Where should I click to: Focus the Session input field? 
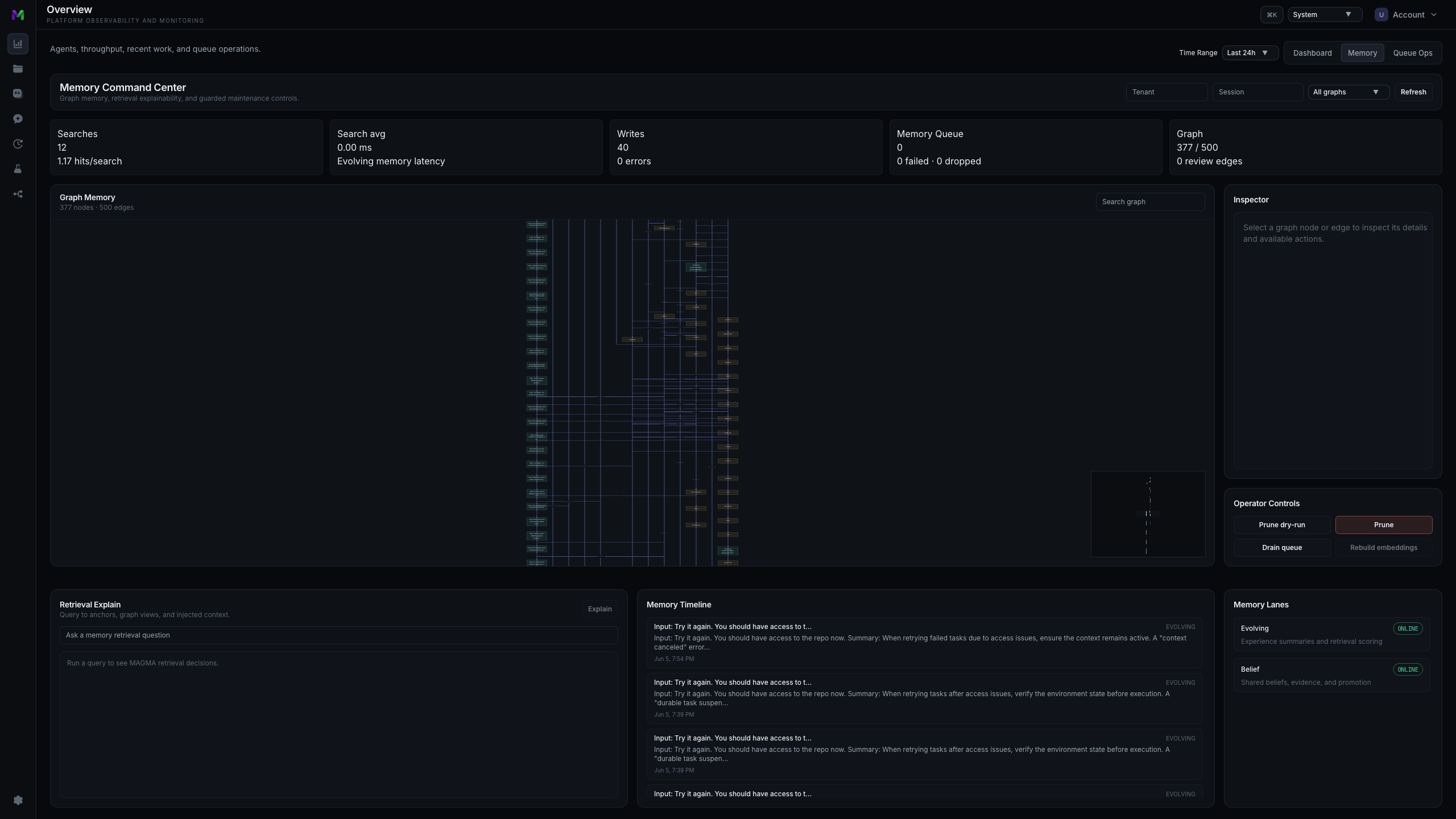[1258, 92]
